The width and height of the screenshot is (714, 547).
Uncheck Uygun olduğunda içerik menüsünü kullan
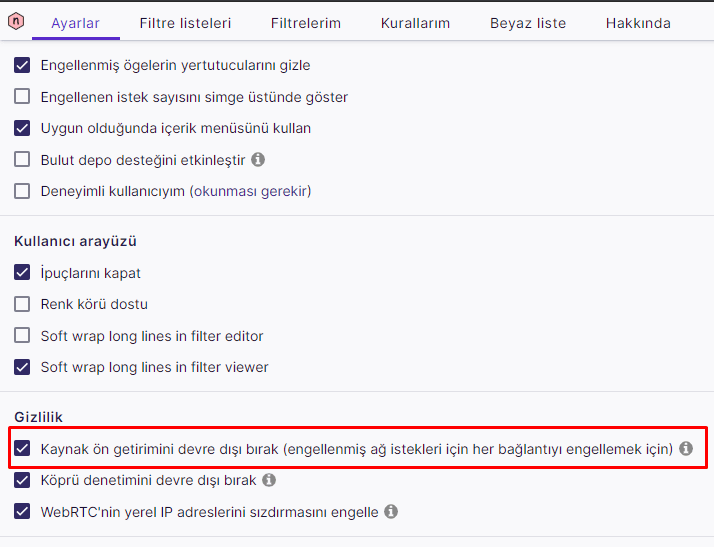pos(22,128)
